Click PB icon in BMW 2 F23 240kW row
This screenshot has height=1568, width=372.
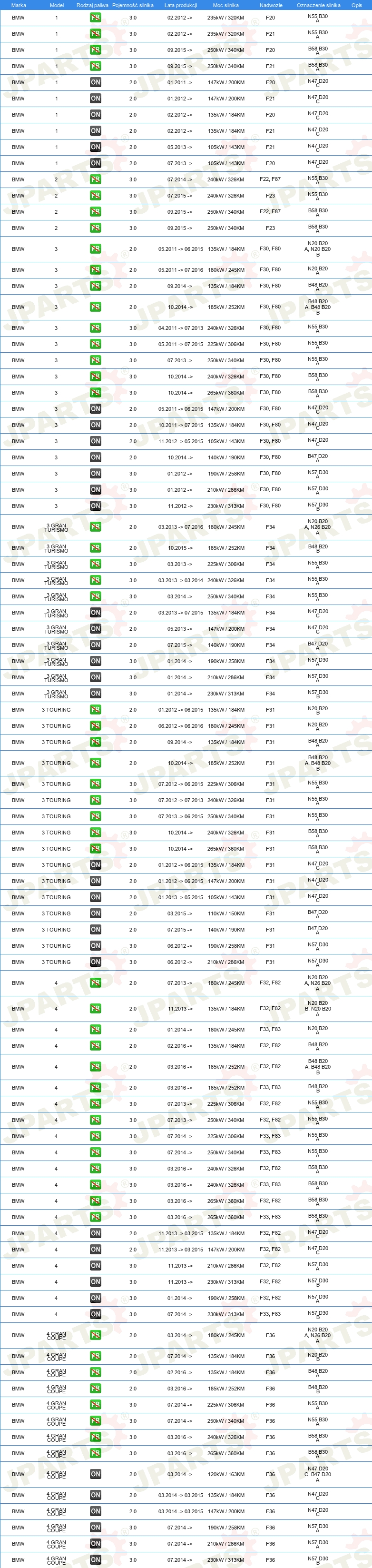point(96,196)
